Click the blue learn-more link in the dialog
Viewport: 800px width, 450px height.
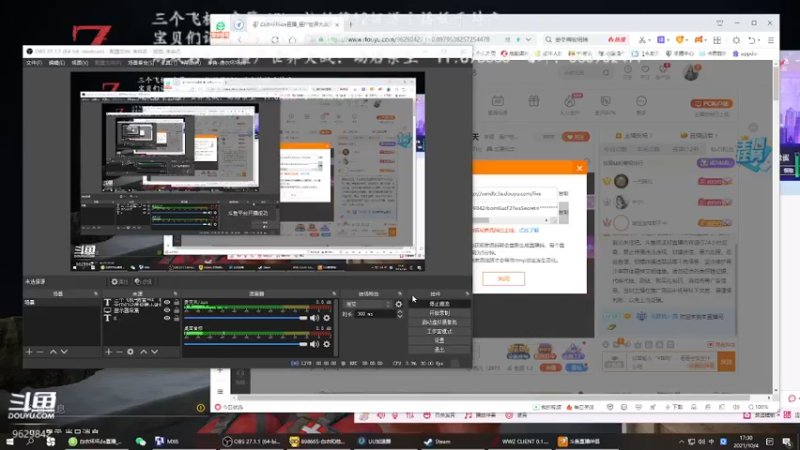(x=529, y=231)
